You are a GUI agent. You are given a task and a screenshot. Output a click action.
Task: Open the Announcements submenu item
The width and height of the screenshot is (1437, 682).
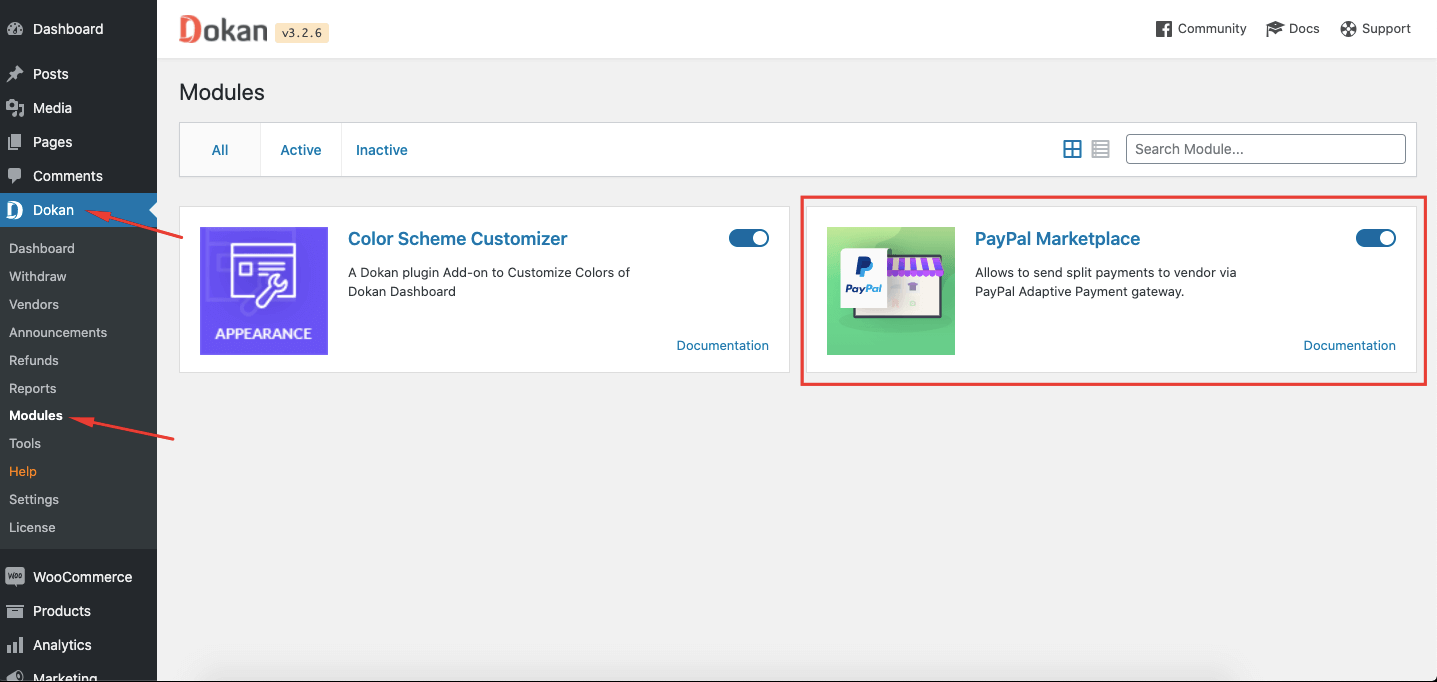(x=58, y=332)
